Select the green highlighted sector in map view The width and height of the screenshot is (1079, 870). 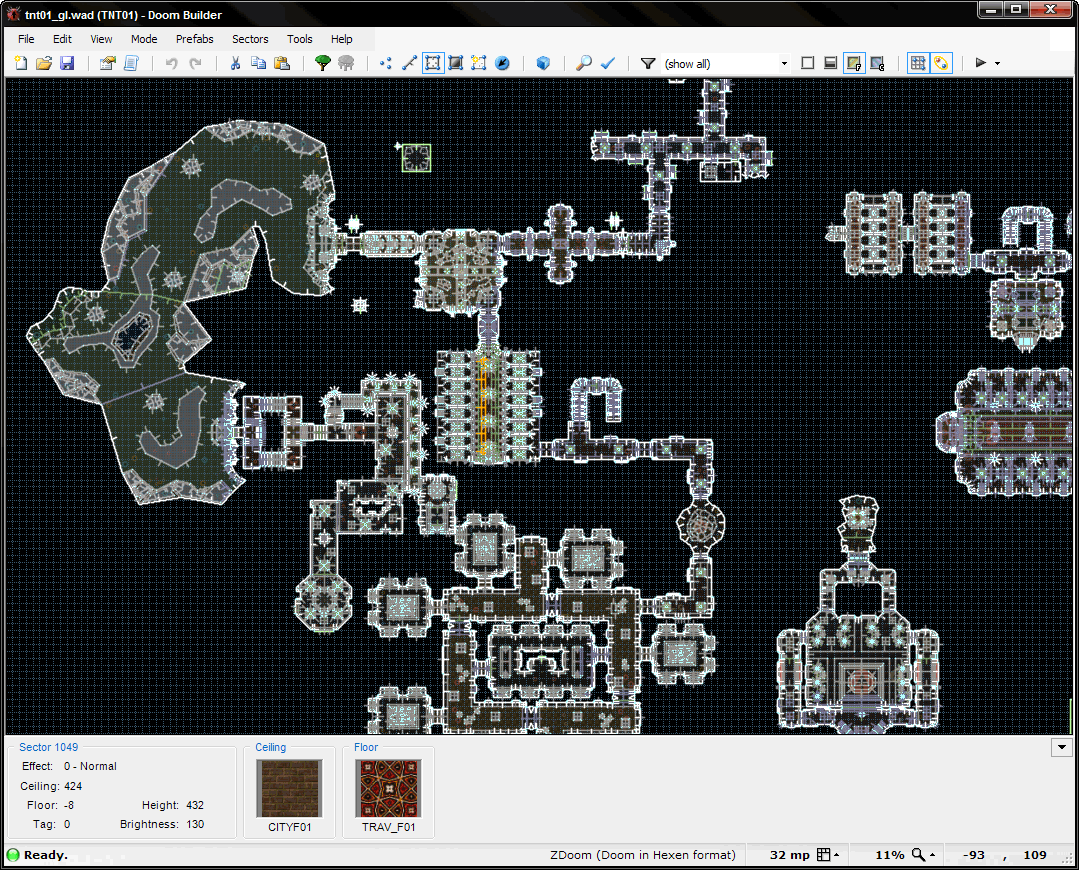[416, 158]
